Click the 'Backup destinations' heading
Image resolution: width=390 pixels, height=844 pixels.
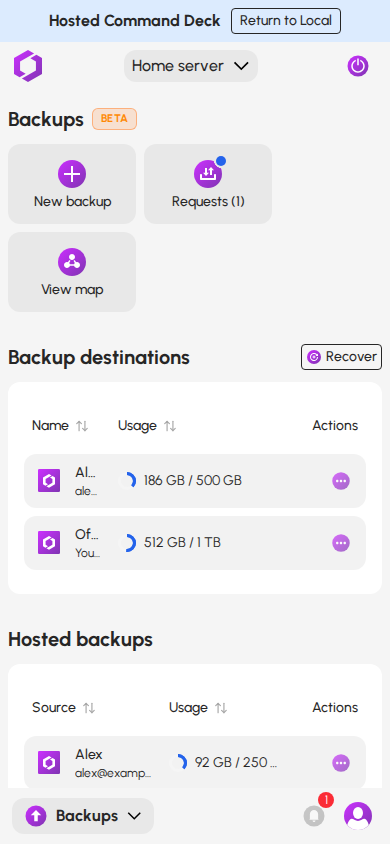click(99, 357)
